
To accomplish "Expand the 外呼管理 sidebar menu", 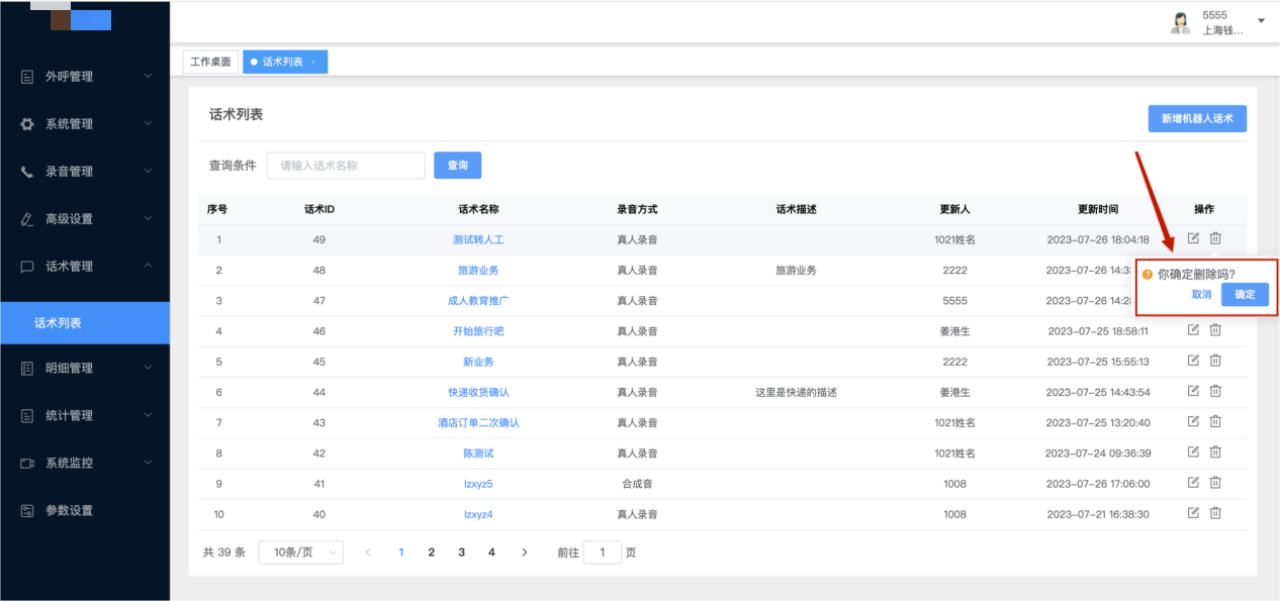I will 85,76.
